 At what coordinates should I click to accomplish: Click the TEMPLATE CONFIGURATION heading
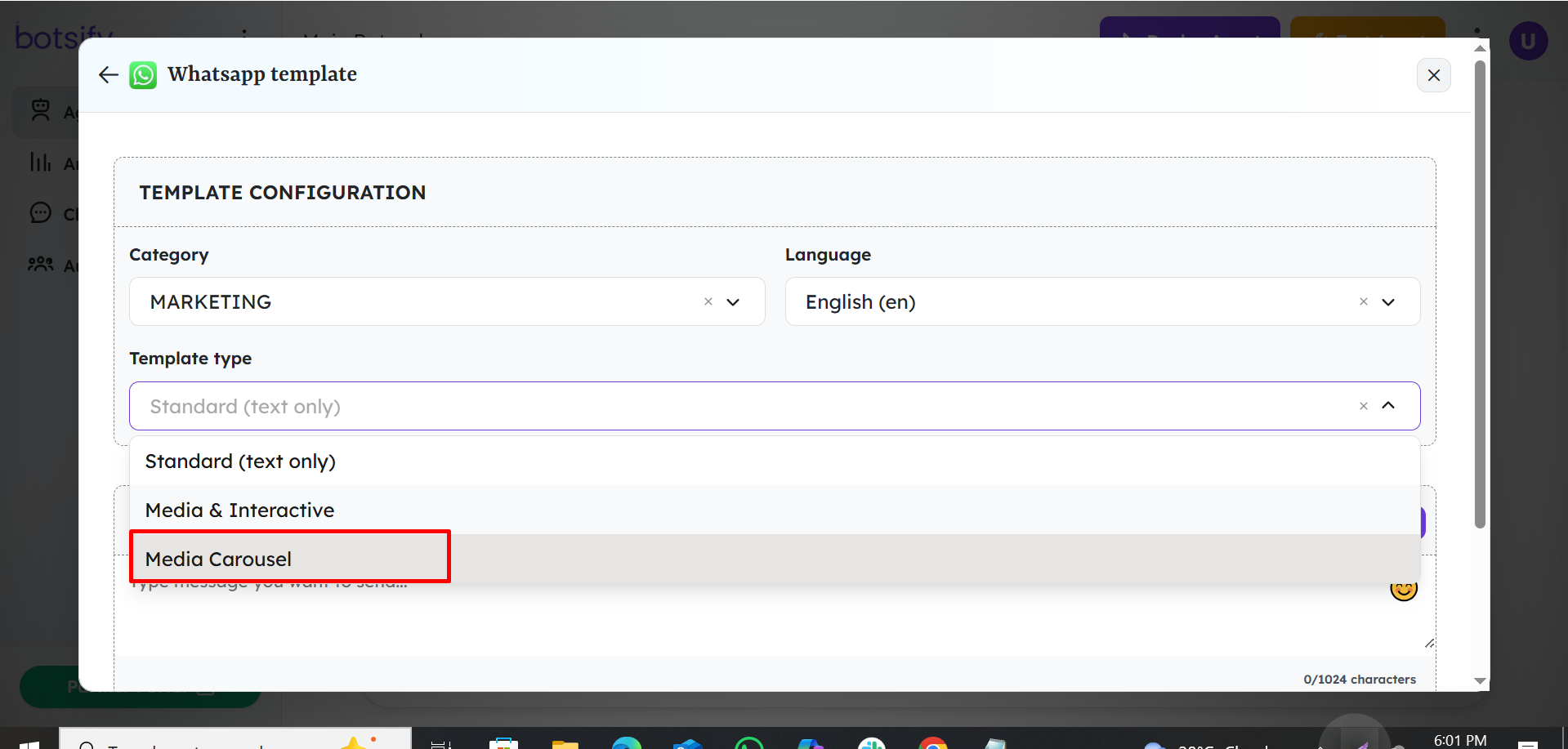(283, 193)
